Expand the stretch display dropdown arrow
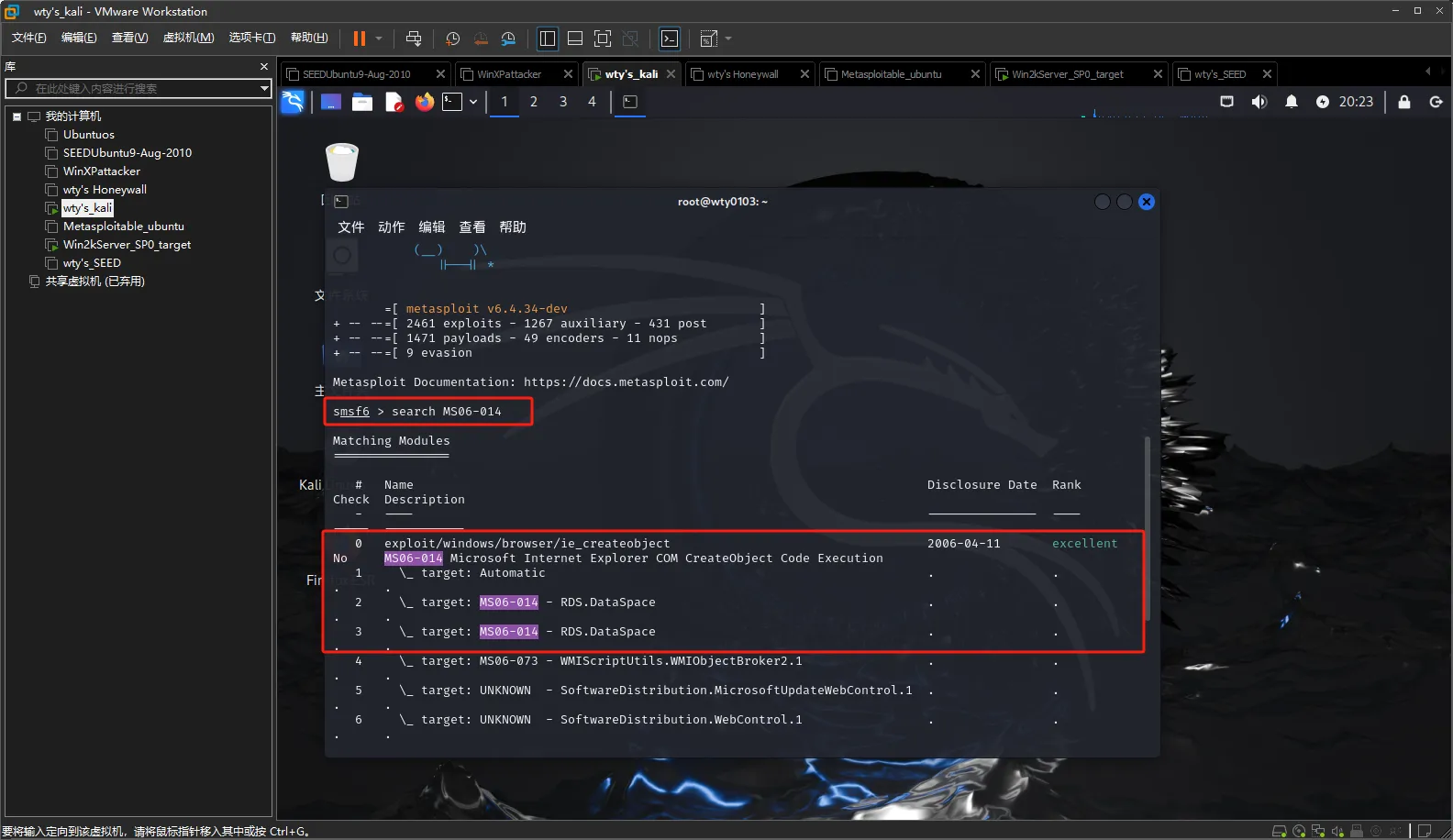This screenshot has width=1453, height=840. pos(729,39)
